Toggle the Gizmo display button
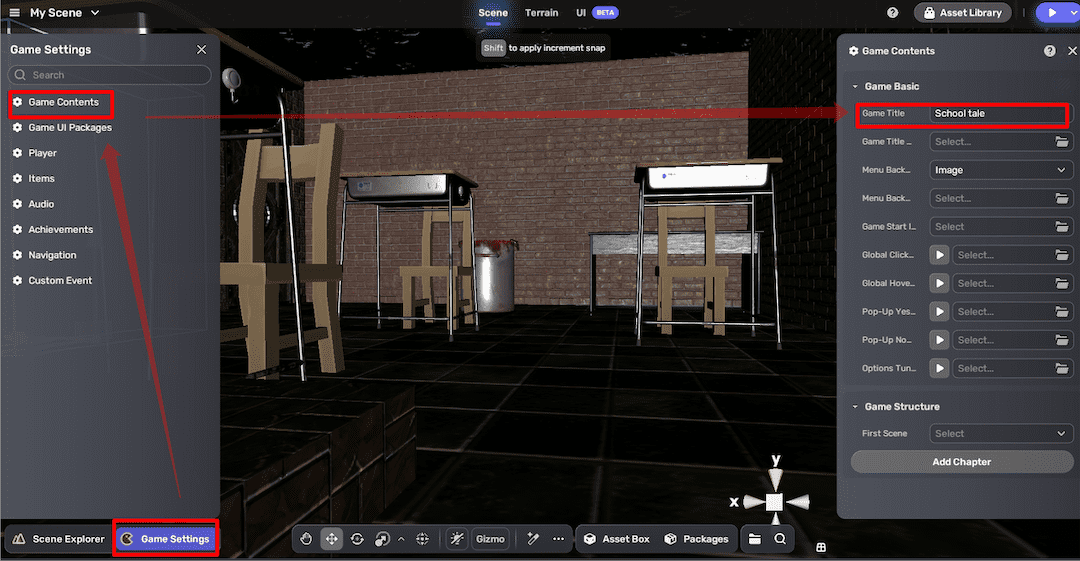This screenshot has width=1080, height=561. pyautogui.click(x=490, y=539)
